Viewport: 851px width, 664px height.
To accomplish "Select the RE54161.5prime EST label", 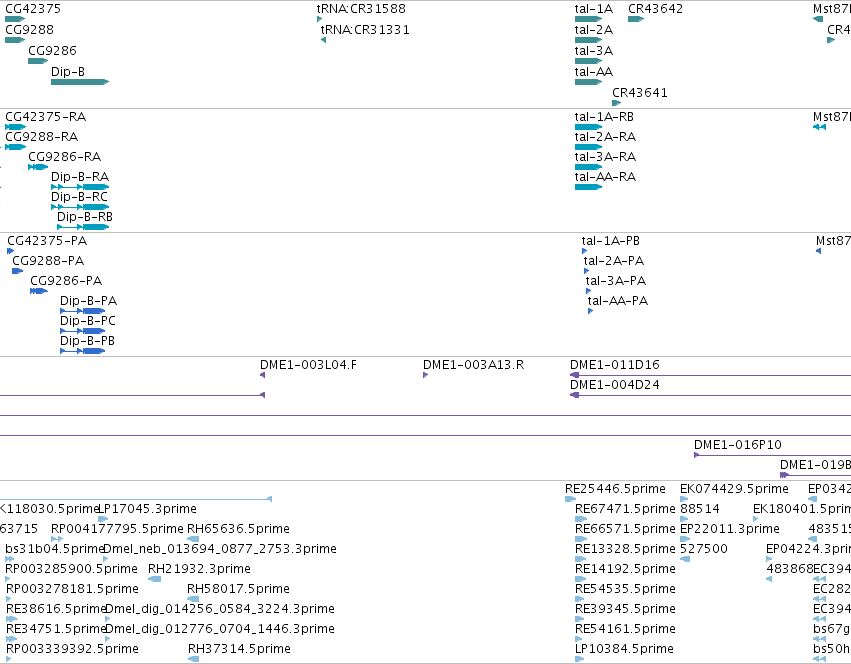I will click(625, 629).
